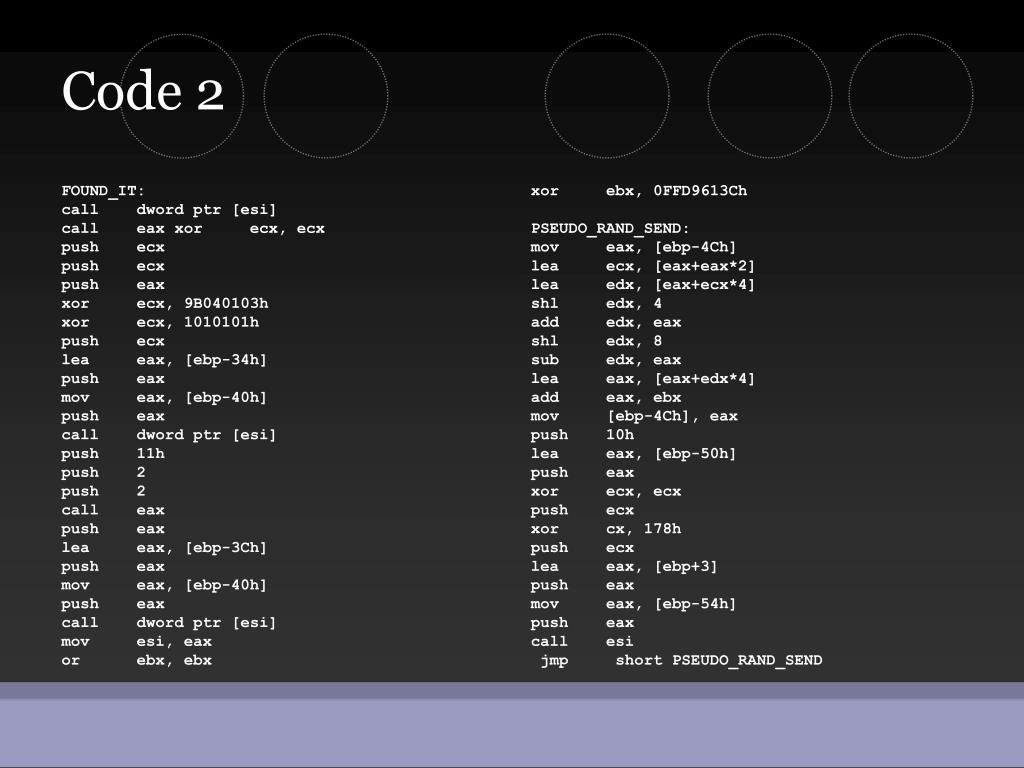
Task: Click the line "xor ecx, 1010101h"
Action: click(x=160, y=322)
